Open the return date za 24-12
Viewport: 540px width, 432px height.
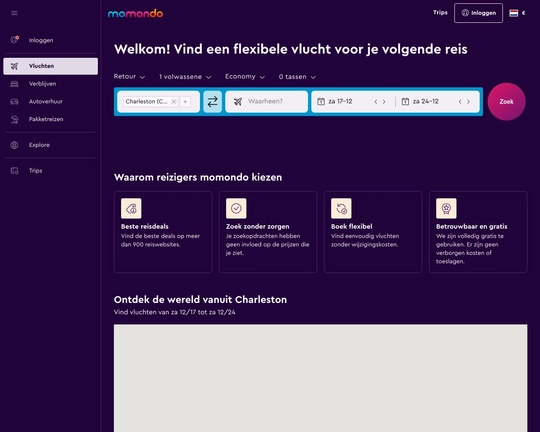pos(426,102)
